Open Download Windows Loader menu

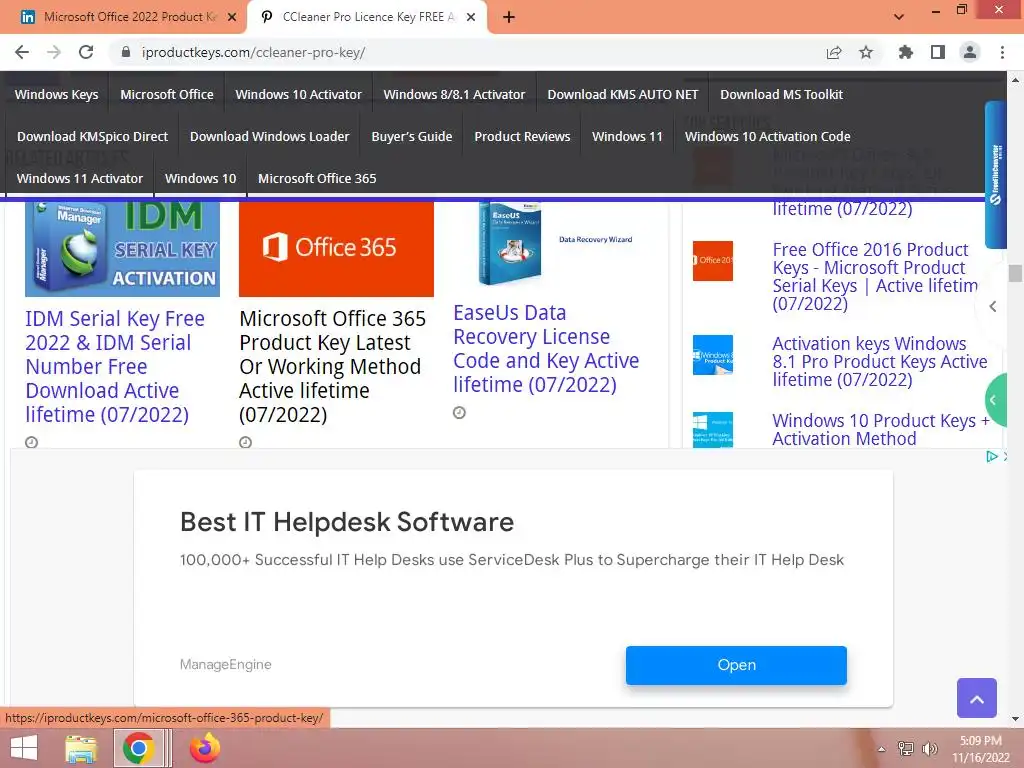pyautogui.click(x=270, y=136)
